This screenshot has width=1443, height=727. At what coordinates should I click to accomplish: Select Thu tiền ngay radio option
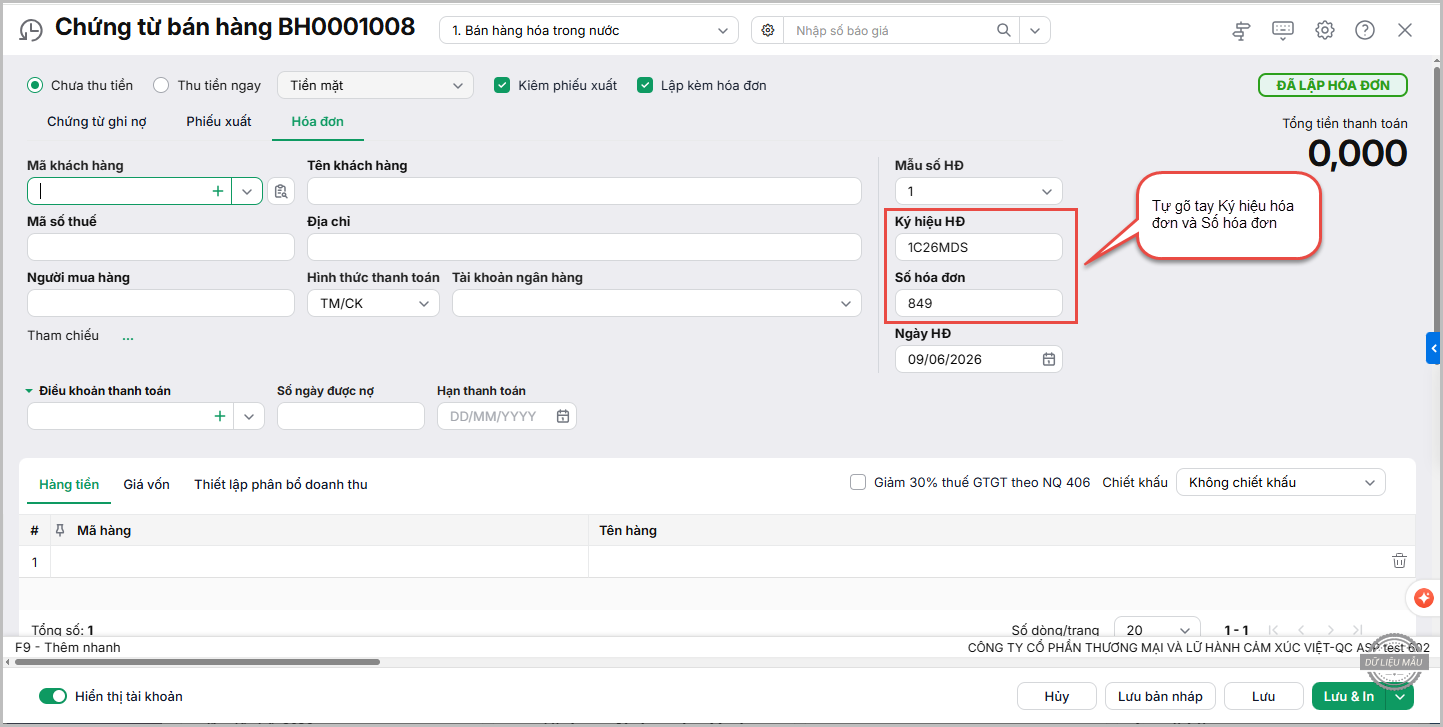pyautogui.click(x=161, y=85)
